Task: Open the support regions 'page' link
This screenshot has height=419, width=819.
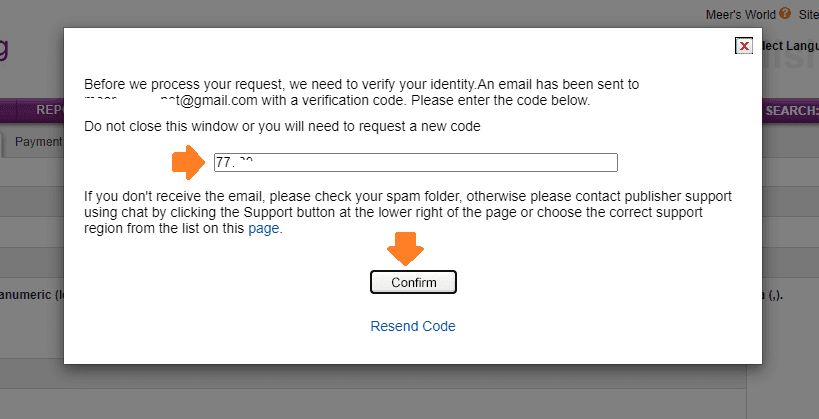Action: tap(263, 229)
